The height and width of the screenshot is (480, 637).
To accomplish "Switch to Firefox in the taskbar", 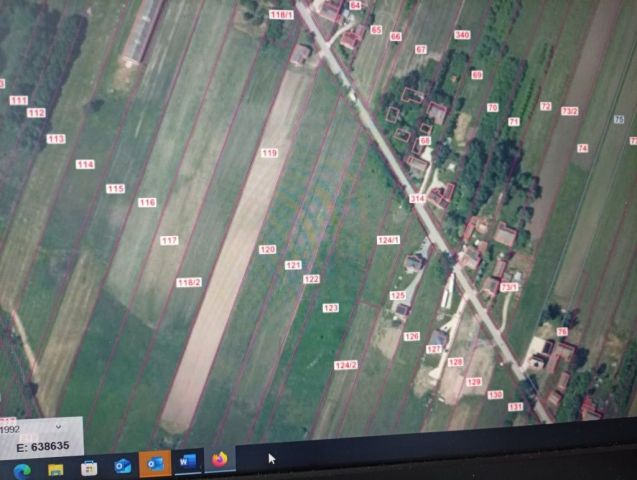I will pos(219,459).
